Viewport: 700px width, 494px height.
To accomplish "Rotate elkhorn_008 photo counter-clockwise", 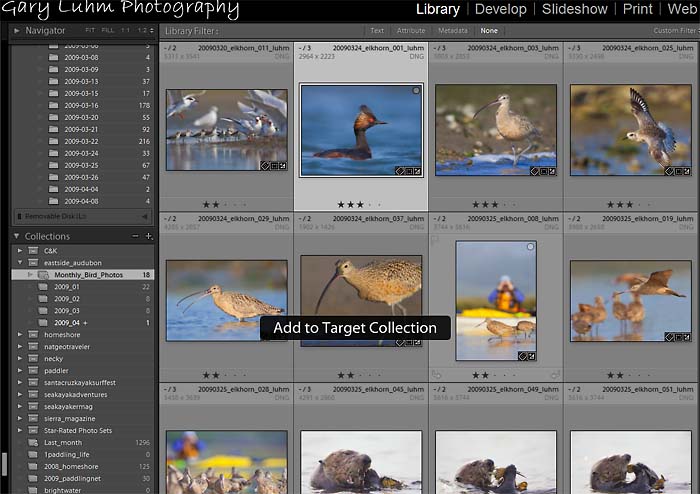I will (x=437, y=375).
